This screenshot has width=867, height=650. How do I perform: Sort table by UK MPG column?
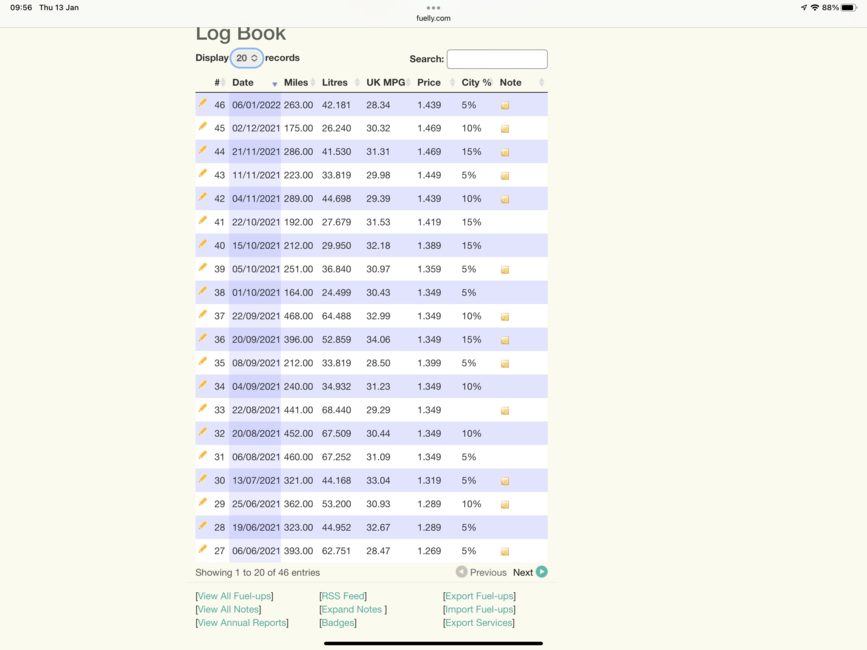[x=388, y=82]
